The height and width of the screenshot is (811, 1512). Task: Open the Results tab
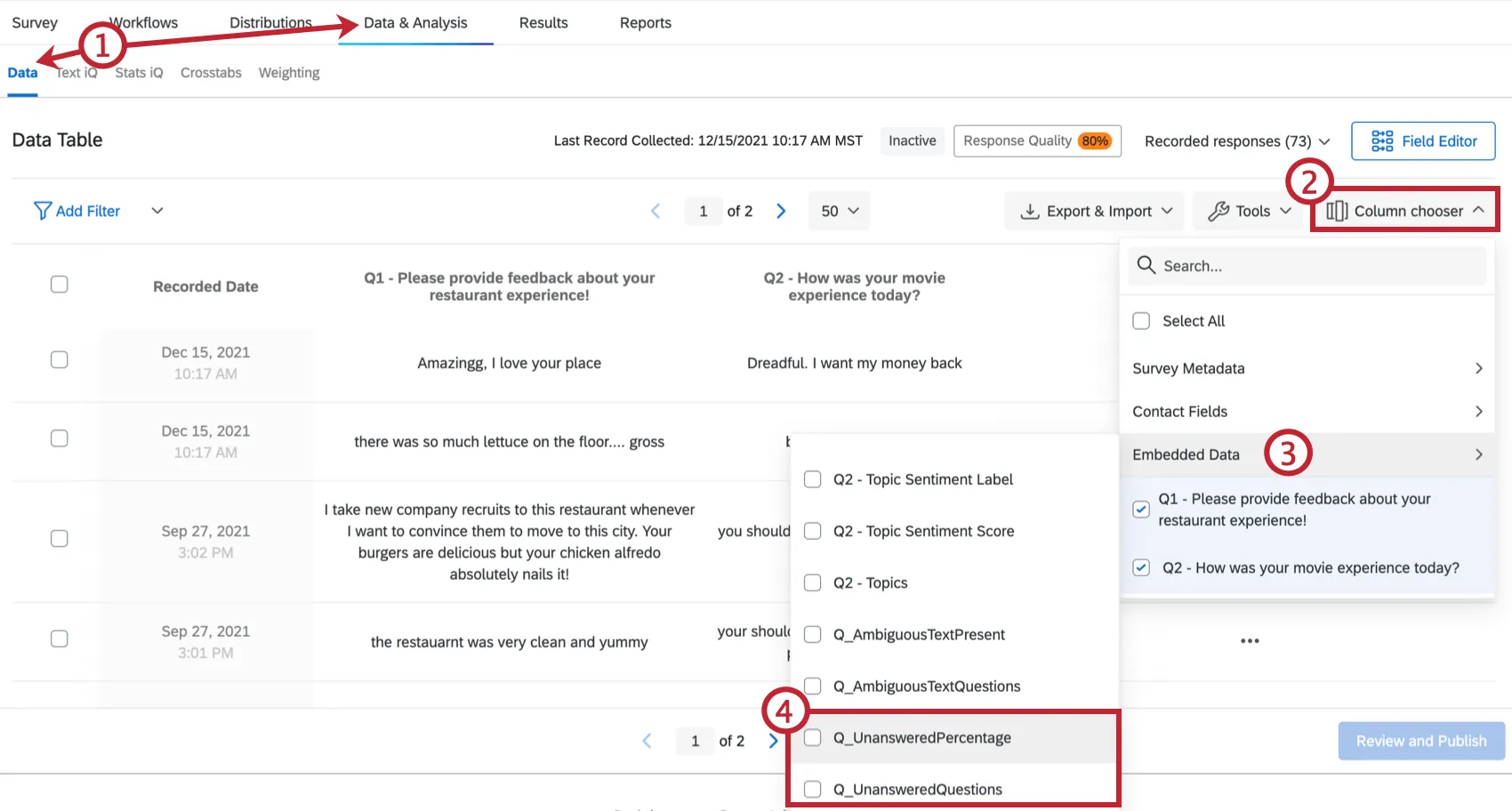[543, 22]
